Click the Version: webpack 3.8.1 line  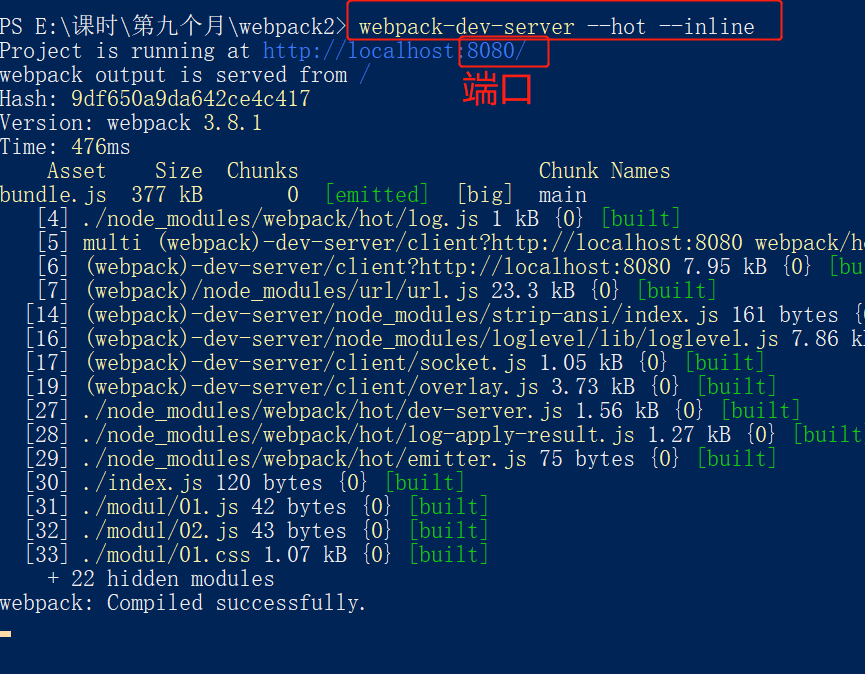pos(131,123)
